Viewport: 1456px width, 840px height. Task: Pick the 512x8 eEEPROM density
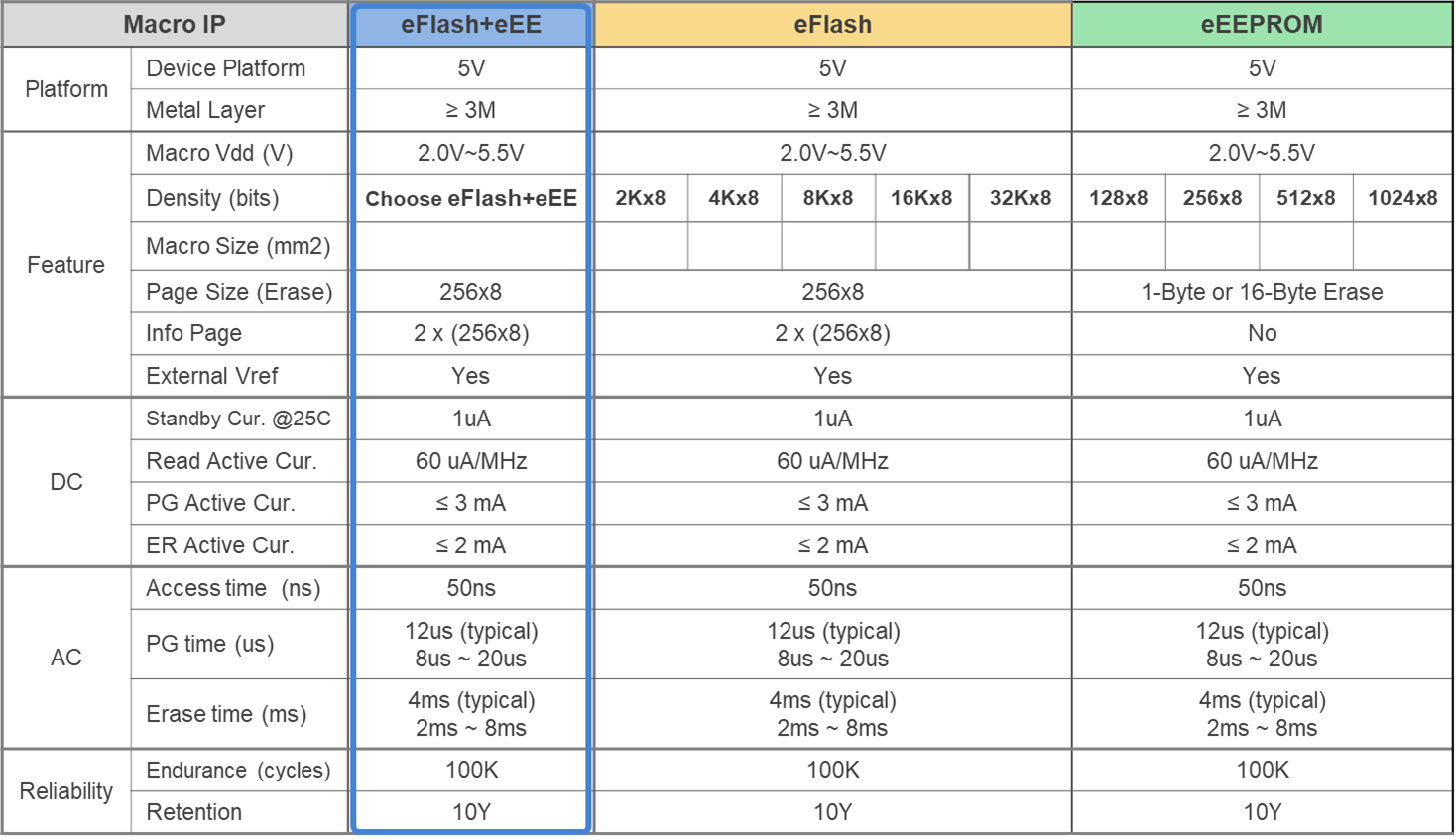[1305, 198]
